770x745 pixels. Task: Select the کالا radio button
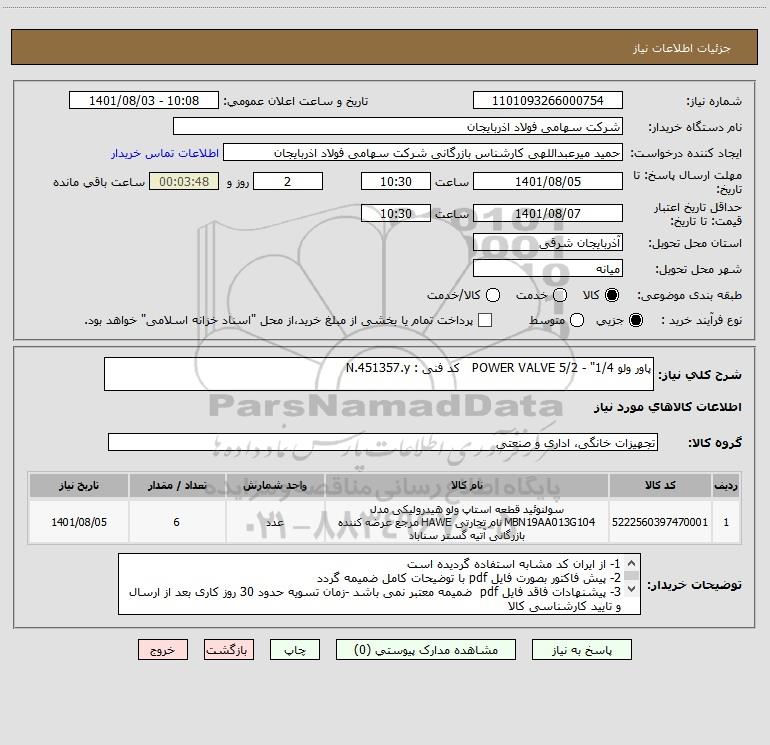tap(612, 295)
